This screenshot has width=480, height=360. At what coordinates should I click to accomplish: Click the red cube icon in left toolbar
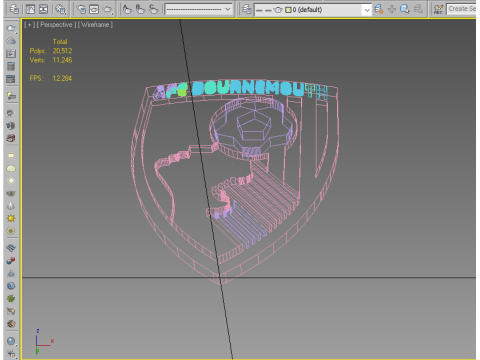(11, 138)
